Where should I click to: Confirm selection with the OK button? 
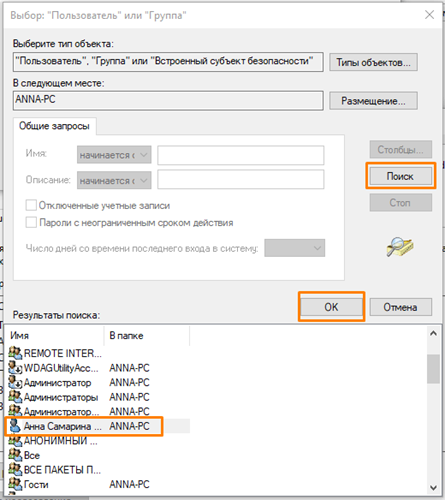[331, 307]
